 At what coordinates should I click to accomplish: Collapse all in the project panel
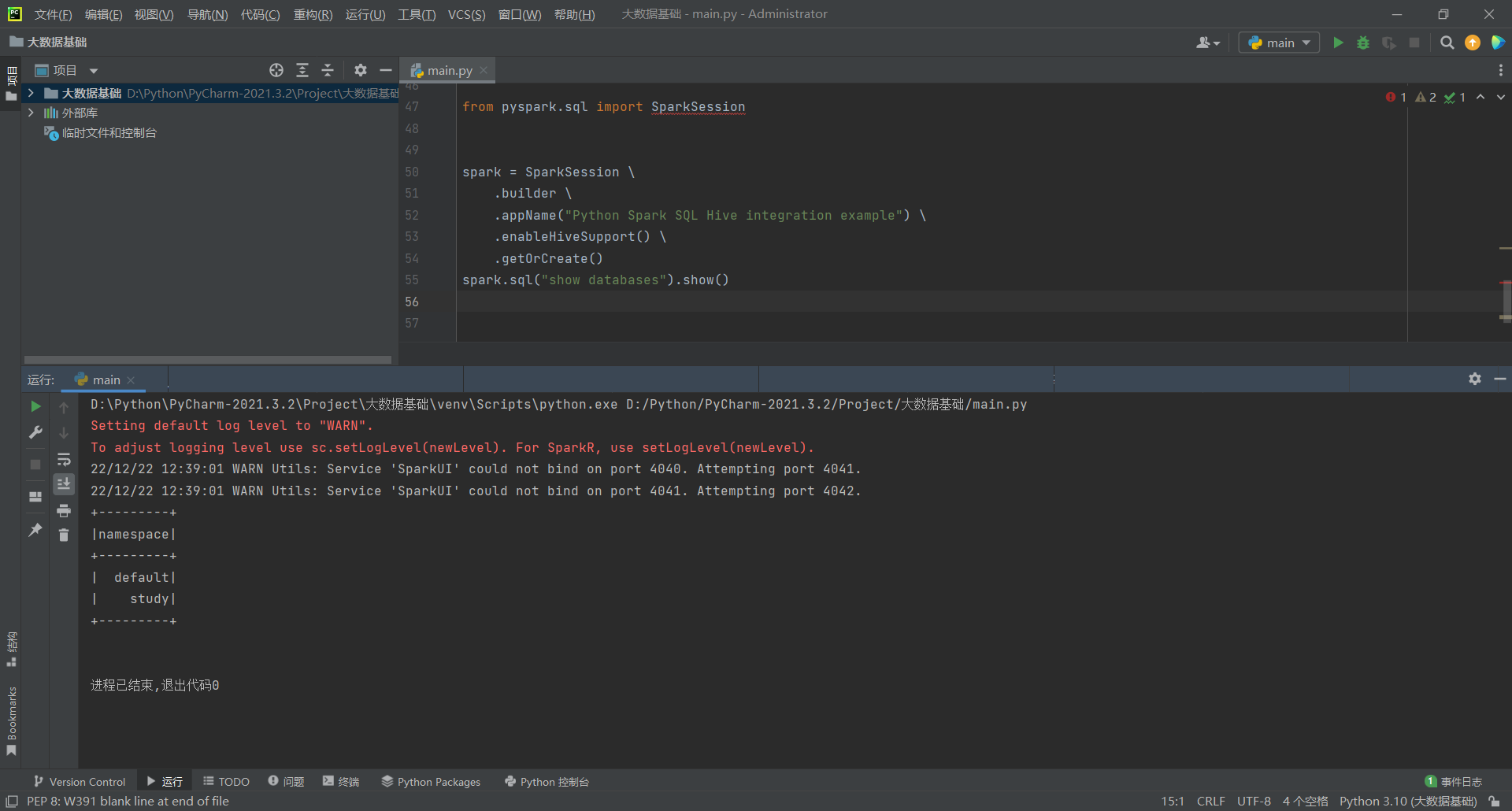point(328,70)
